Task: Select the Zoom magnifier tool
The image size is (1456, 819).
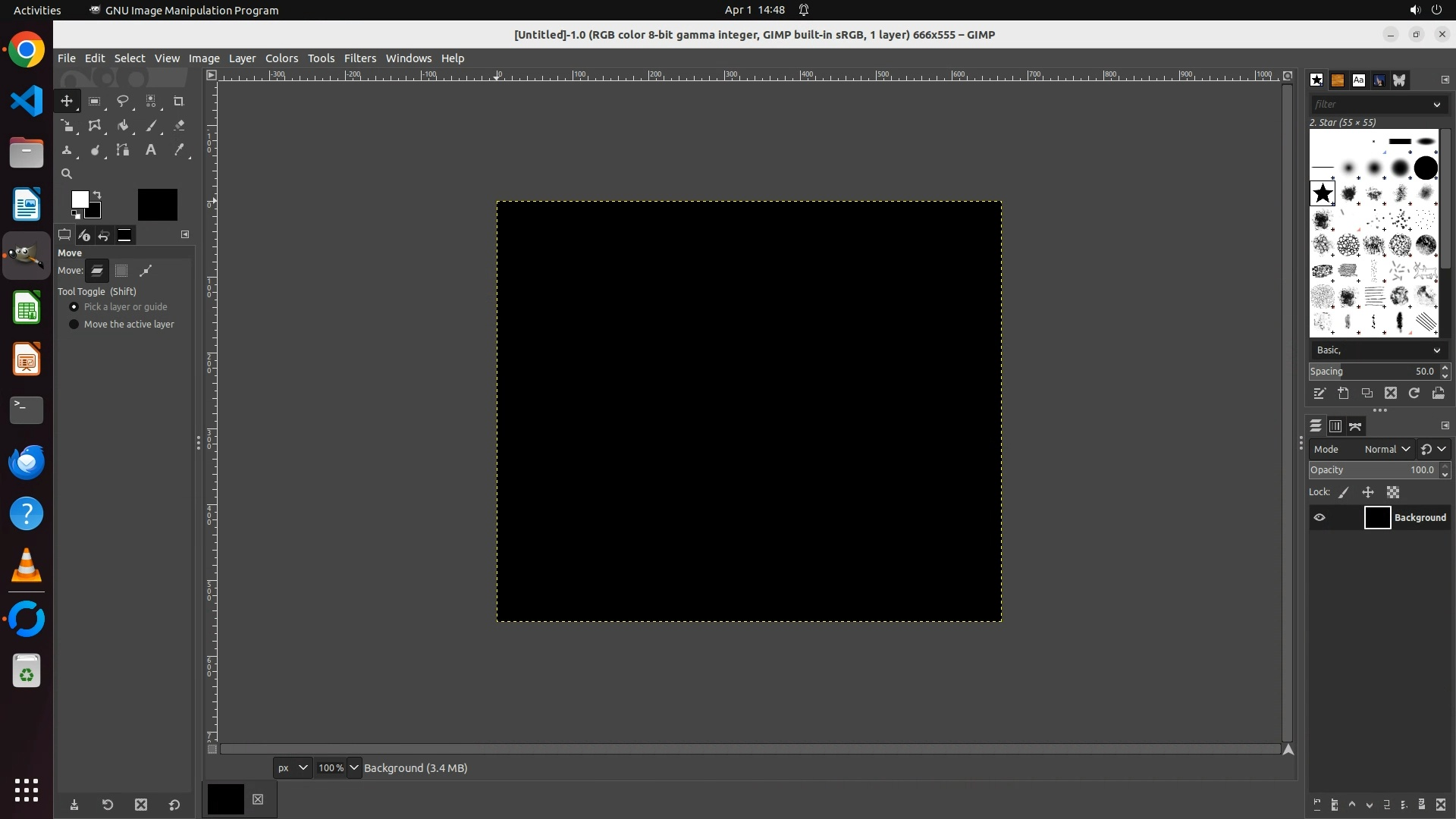Action: click(x=67, y=174)
